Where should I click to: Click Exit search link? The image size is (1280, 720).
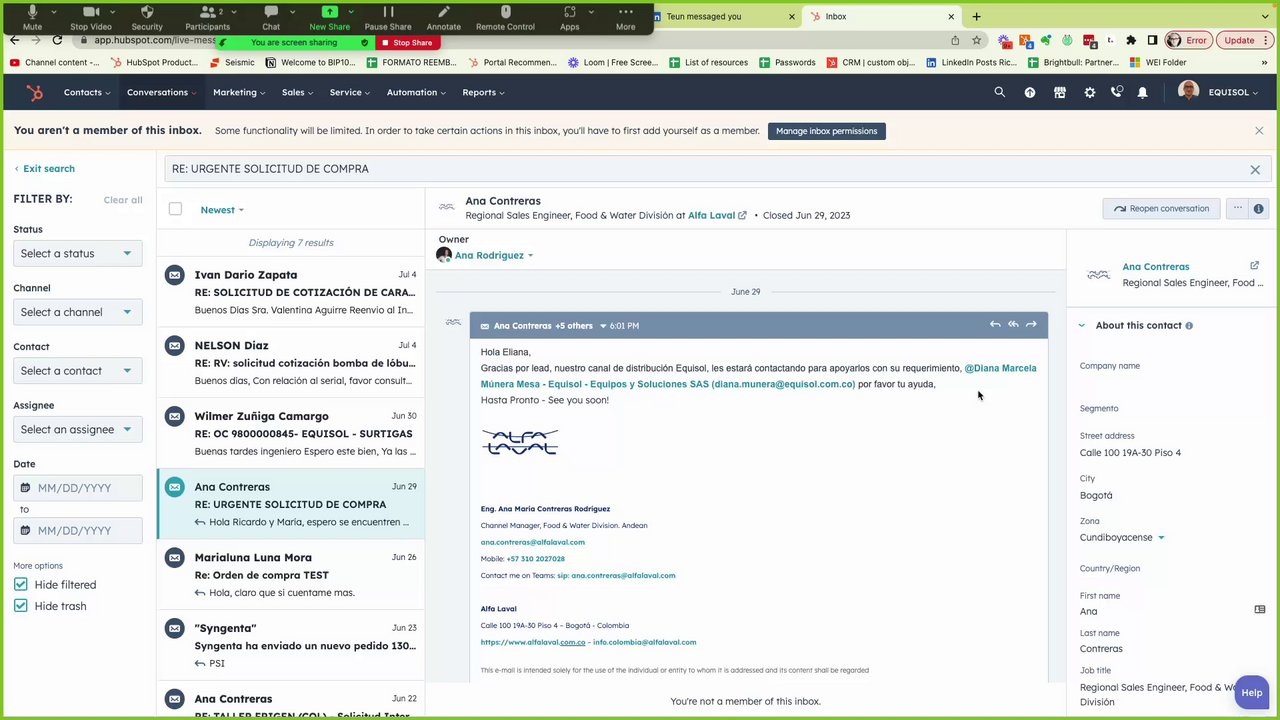point(44,169)
